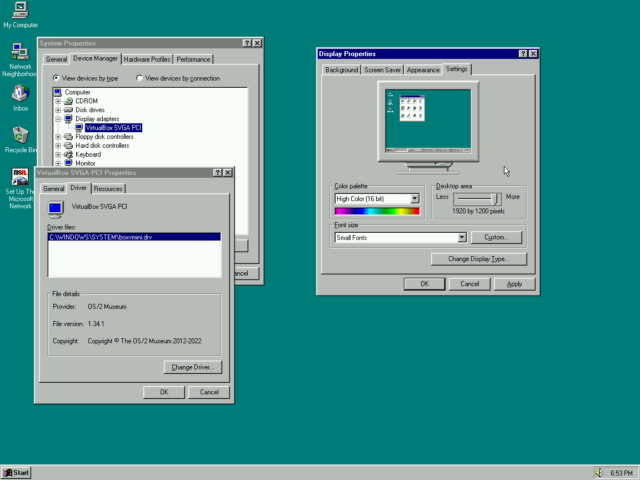Click the Computer root icon in device tree

pyautogui.click(x=58, y=92)
